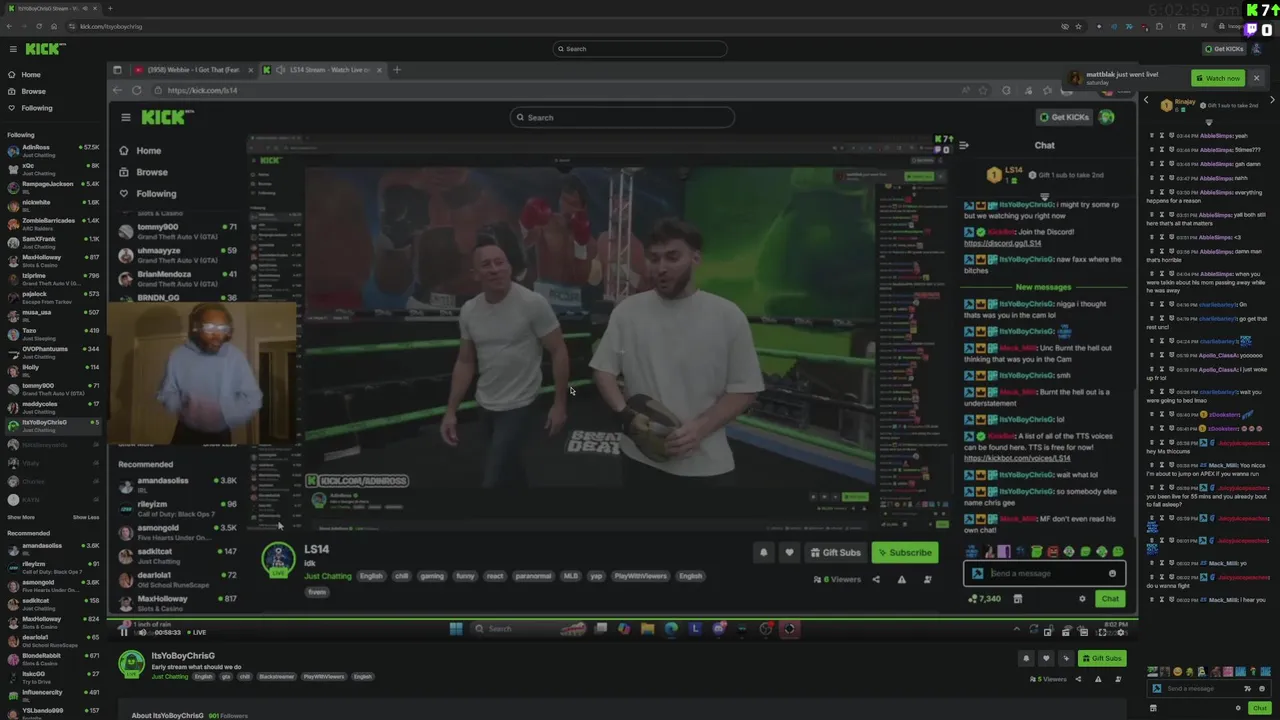
Task: Click the stream video showing two men in ring
Action: click(x=590, y=330)
